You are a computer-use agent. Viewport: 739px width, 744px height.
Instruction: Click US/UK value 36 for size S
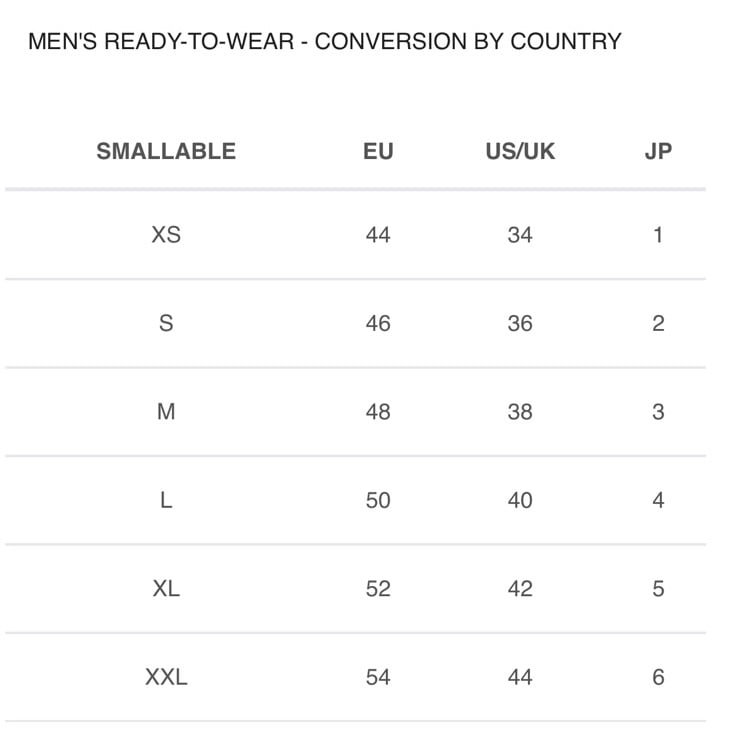520,324
